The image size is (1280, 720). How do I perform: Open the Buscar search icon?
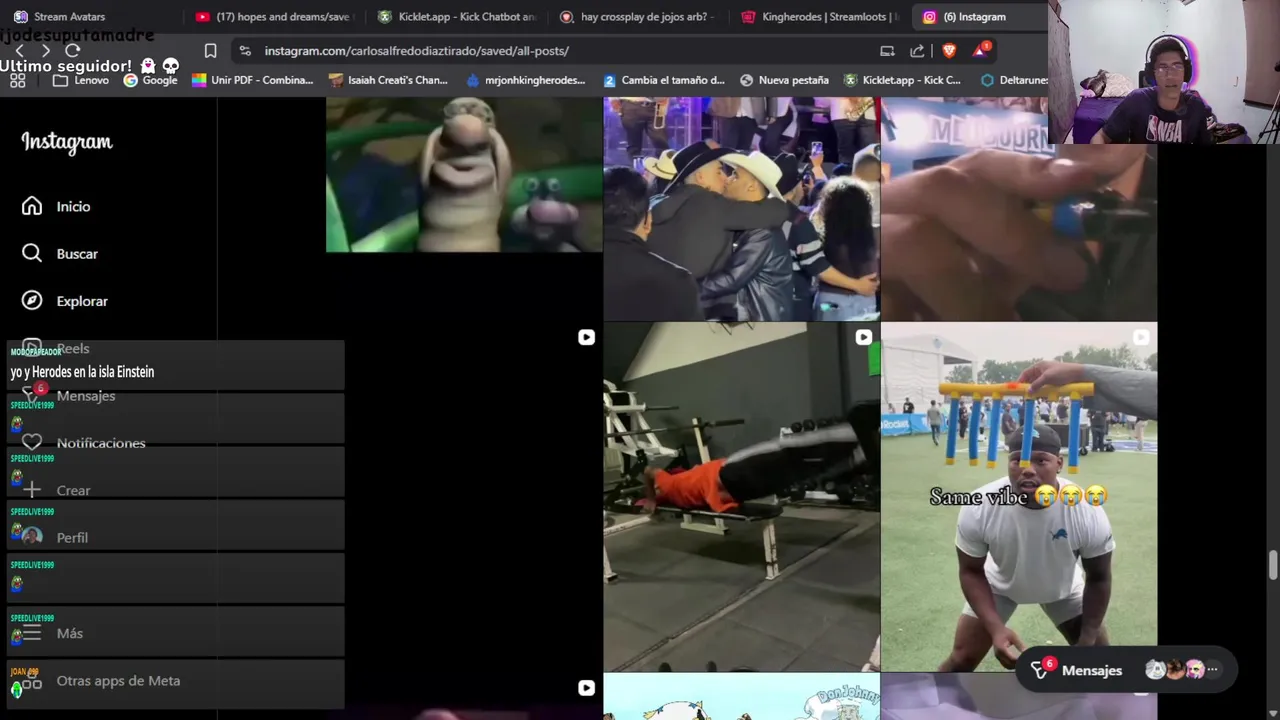point(32,254)
